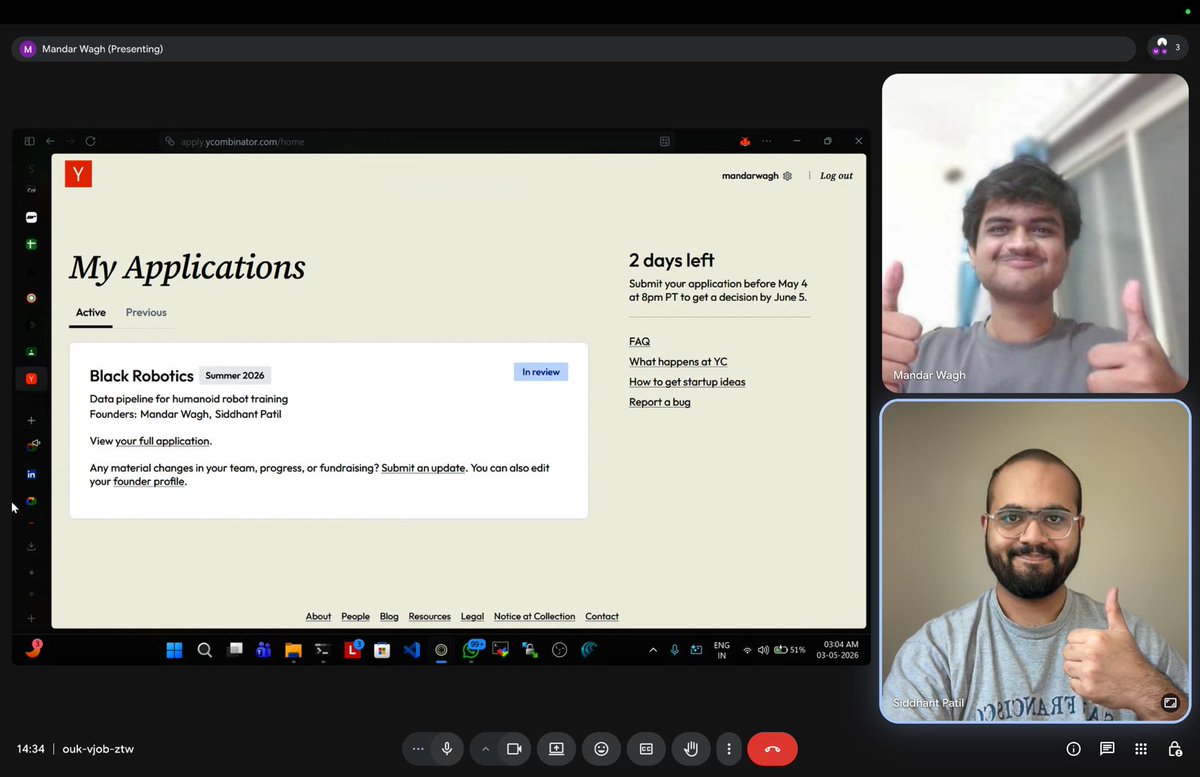Screen dimensions: 1200x777
Task: Open the People footer link
Action: pos(355,616)
